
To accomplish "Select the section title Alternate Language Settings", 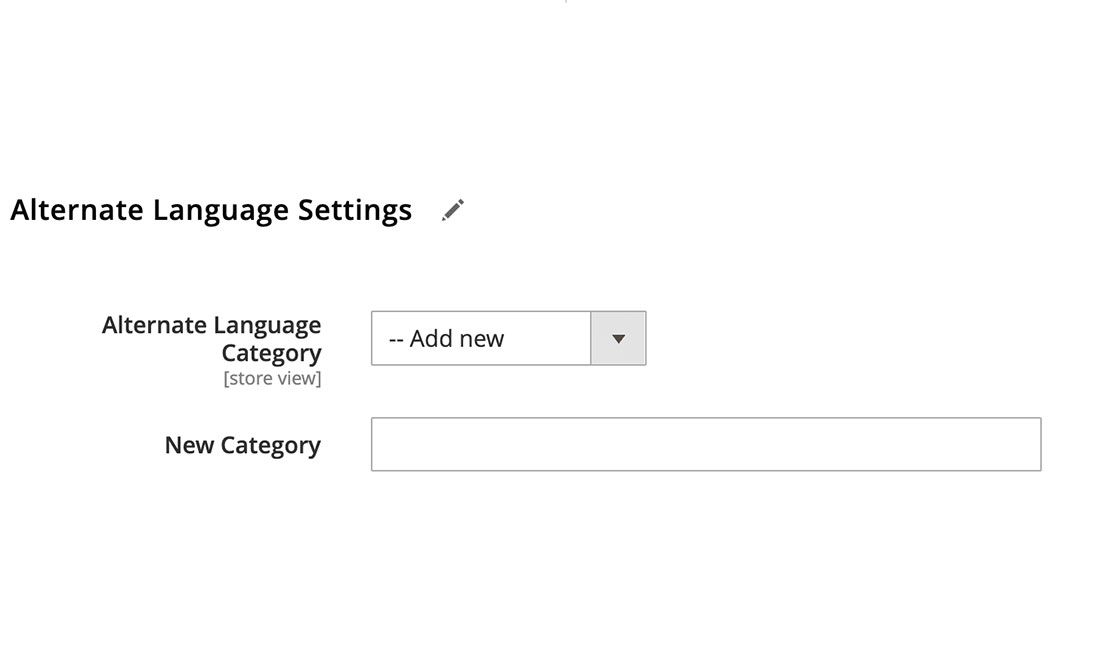I will coord(211,210).
